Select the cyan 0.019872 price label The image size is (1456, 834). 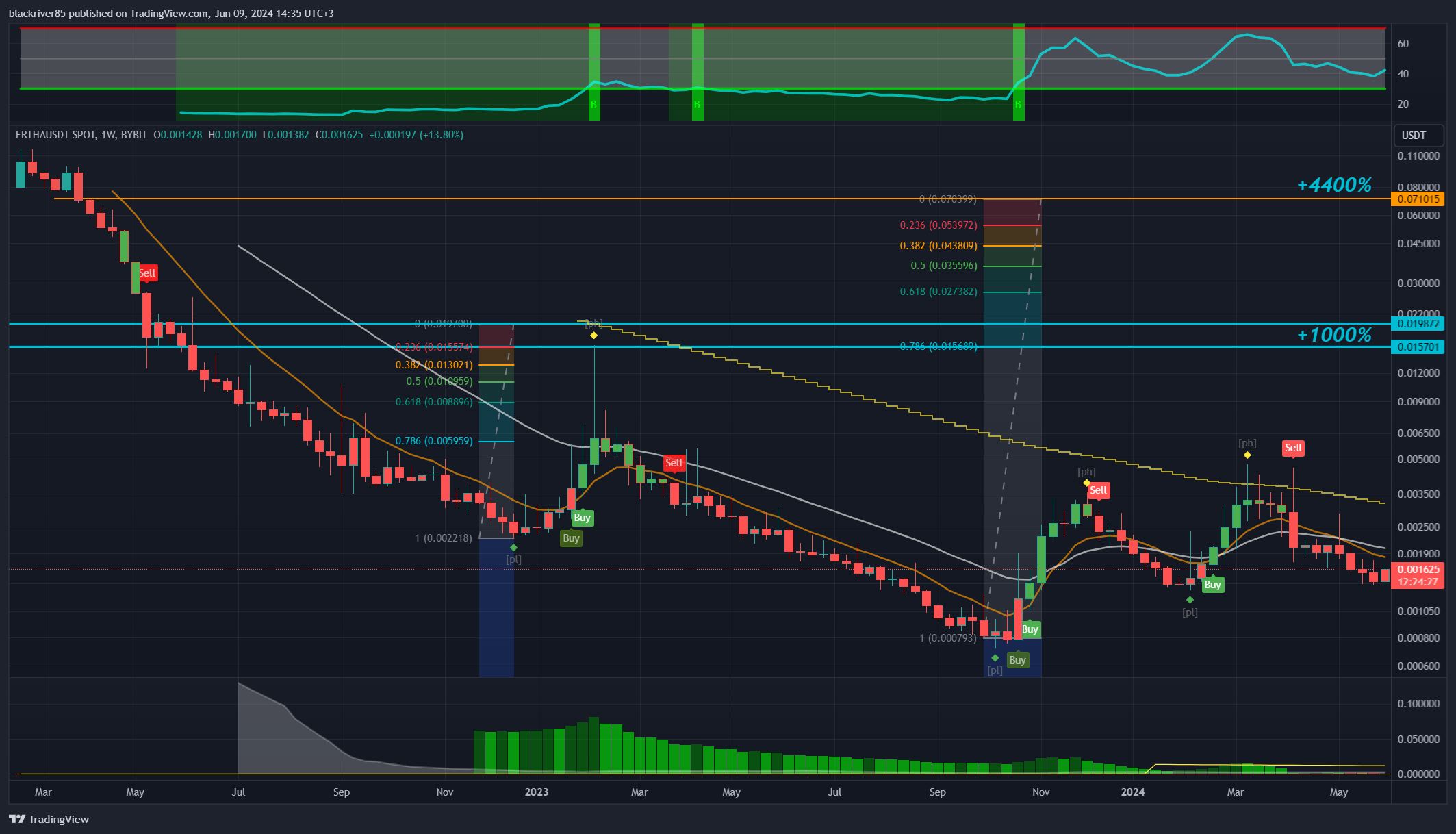point(1418,324)
